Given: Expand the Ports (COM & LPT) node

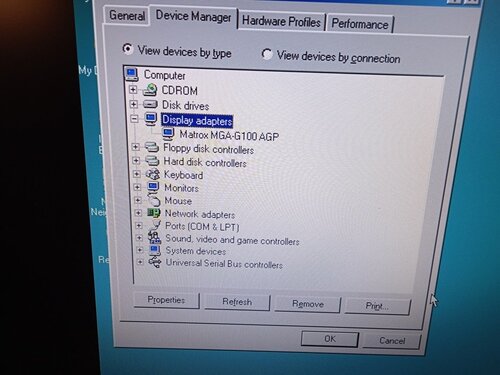Looking at the screenshot, I should (x=139, y=225).
